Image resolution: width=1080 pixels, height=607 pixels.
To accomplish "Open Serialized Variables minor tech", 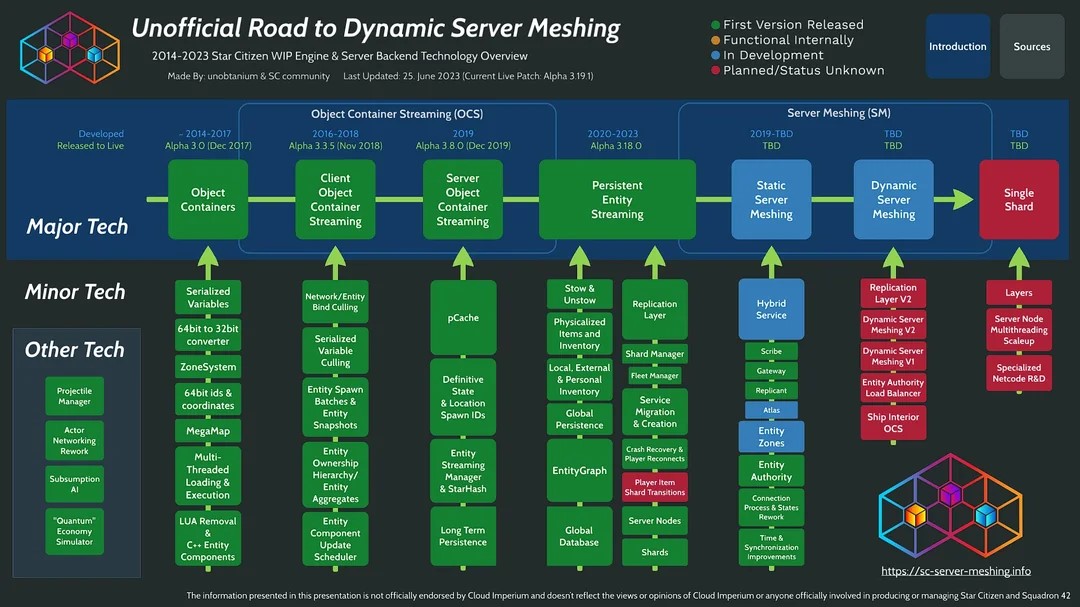I will [208, 297].
